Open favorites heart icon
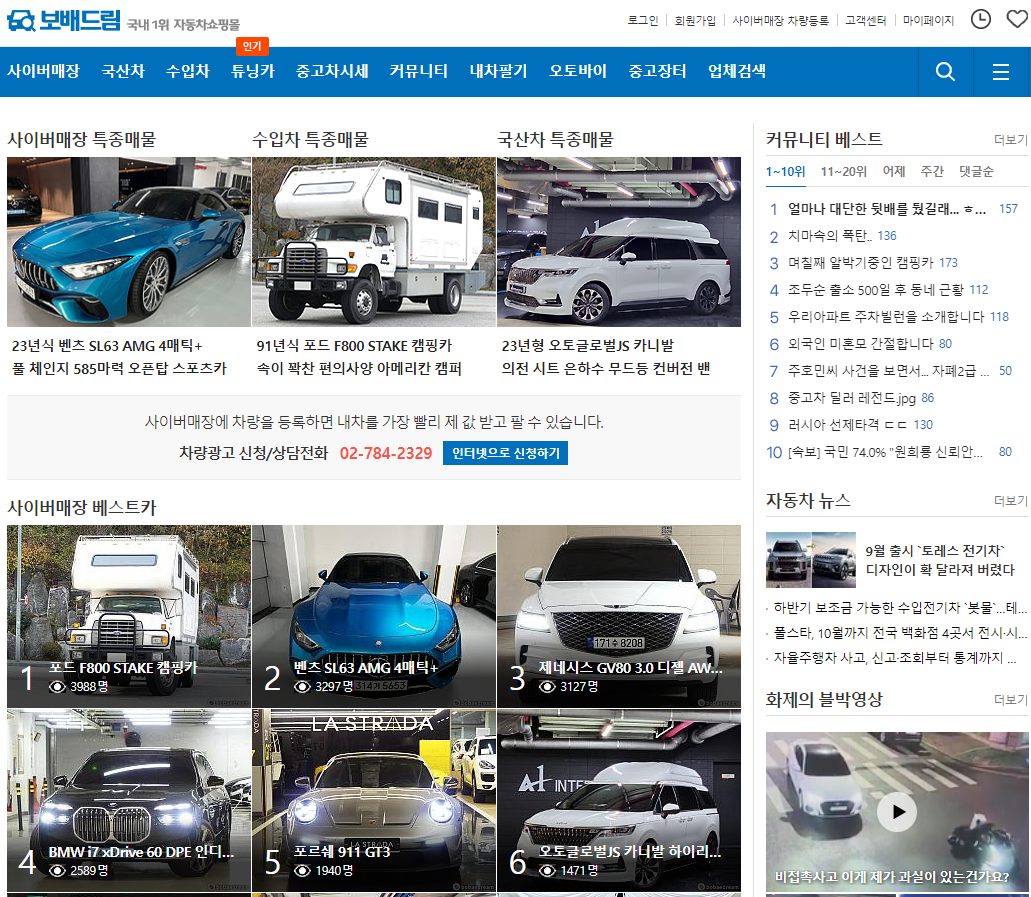This screenshot has height=897, width=1031. coord(1017,18)
